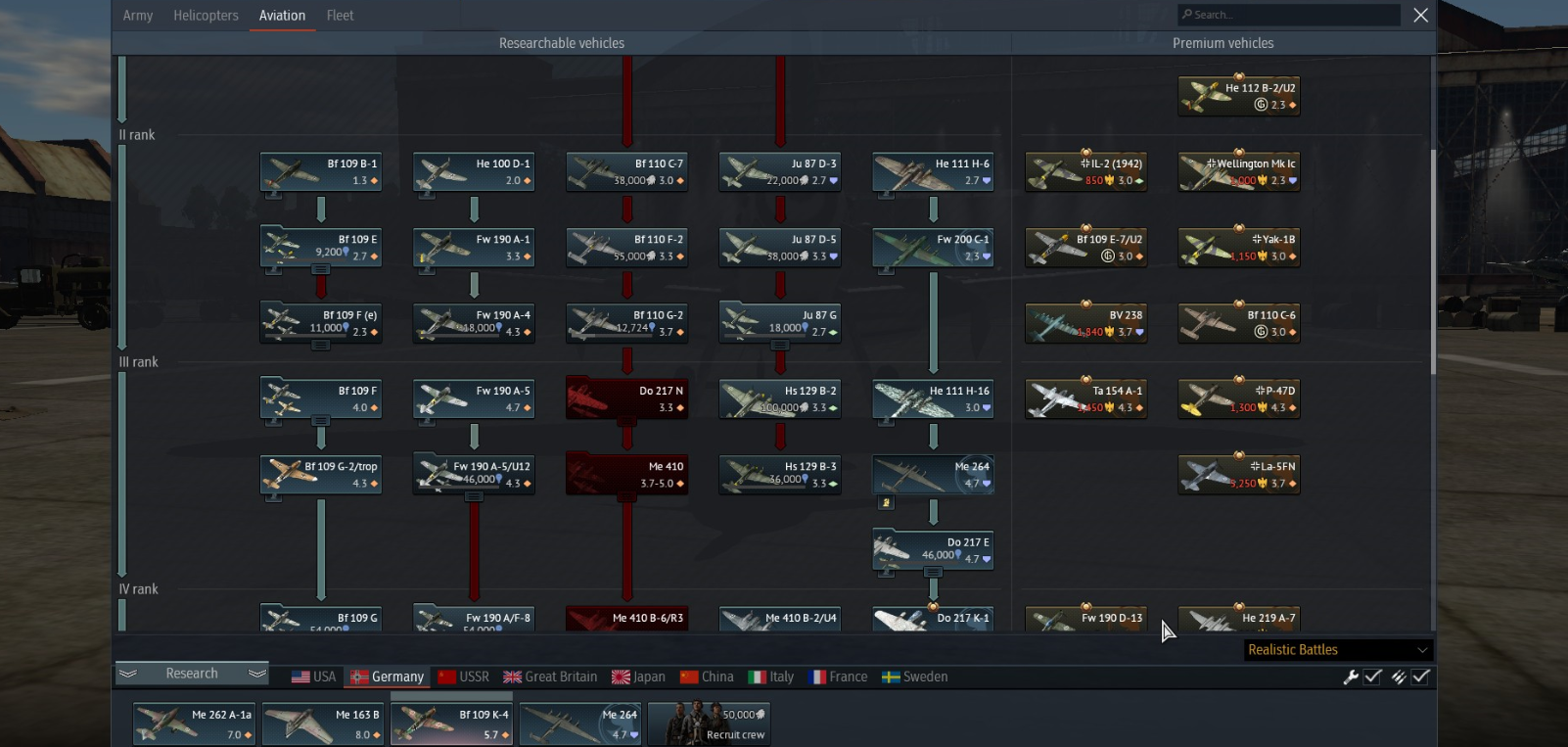Select the premium IL-2 (1942) card
Viewport: 1568px width, 747px height.
pos(1085,172)
